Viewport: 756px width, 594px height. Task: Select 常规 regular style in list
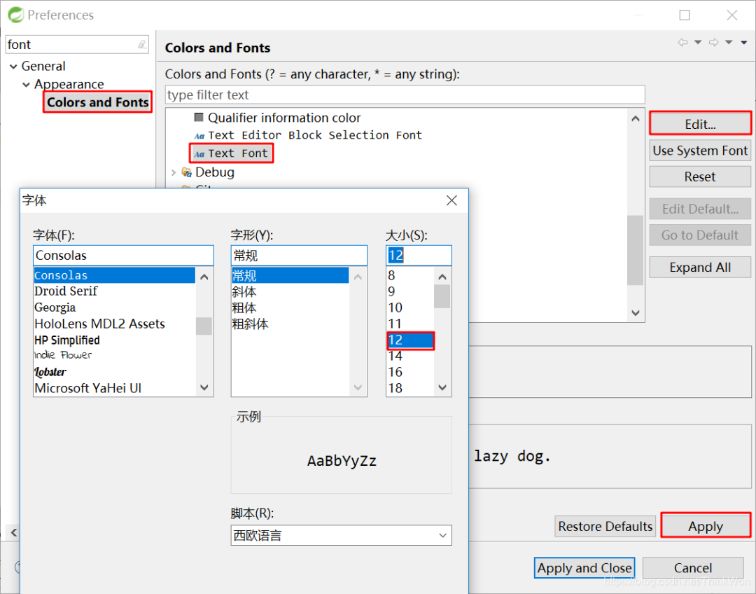pyautogui.click(x=290, y=275)
